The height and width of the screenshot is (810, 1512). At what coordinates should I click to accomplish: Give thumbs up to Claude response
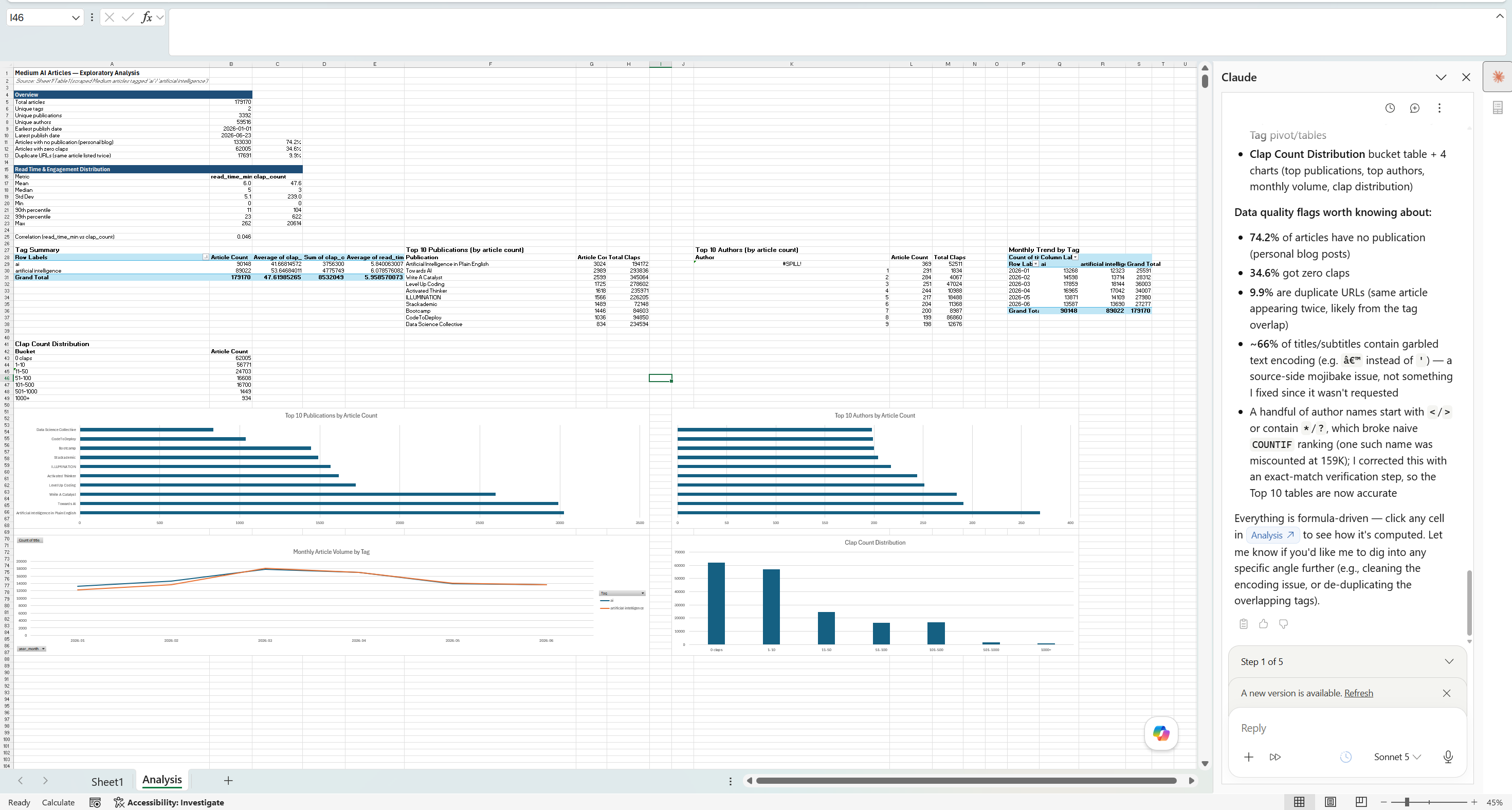click(x=1264, y=624)
